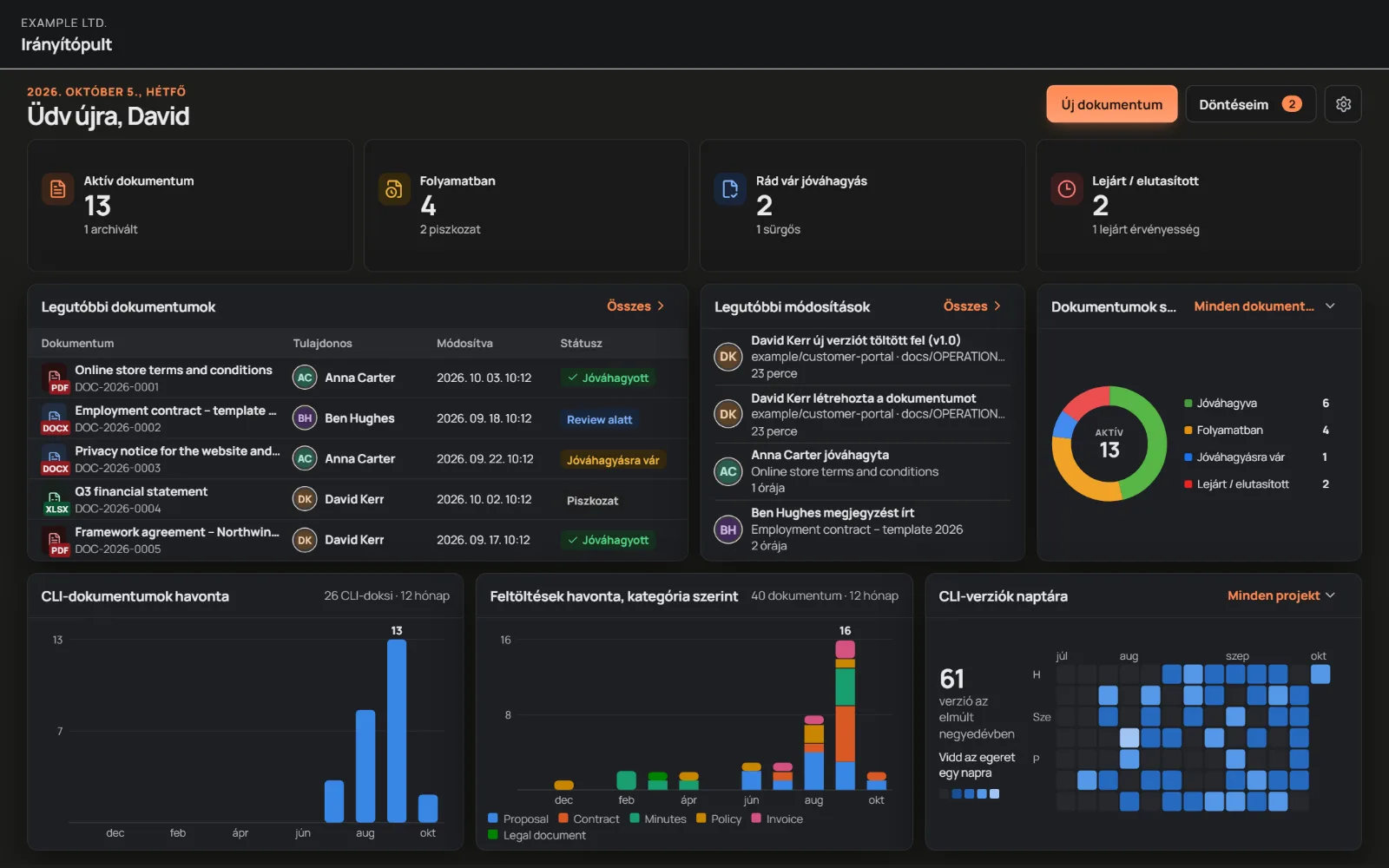Click the Review alatt status badge

pos(599,419)
